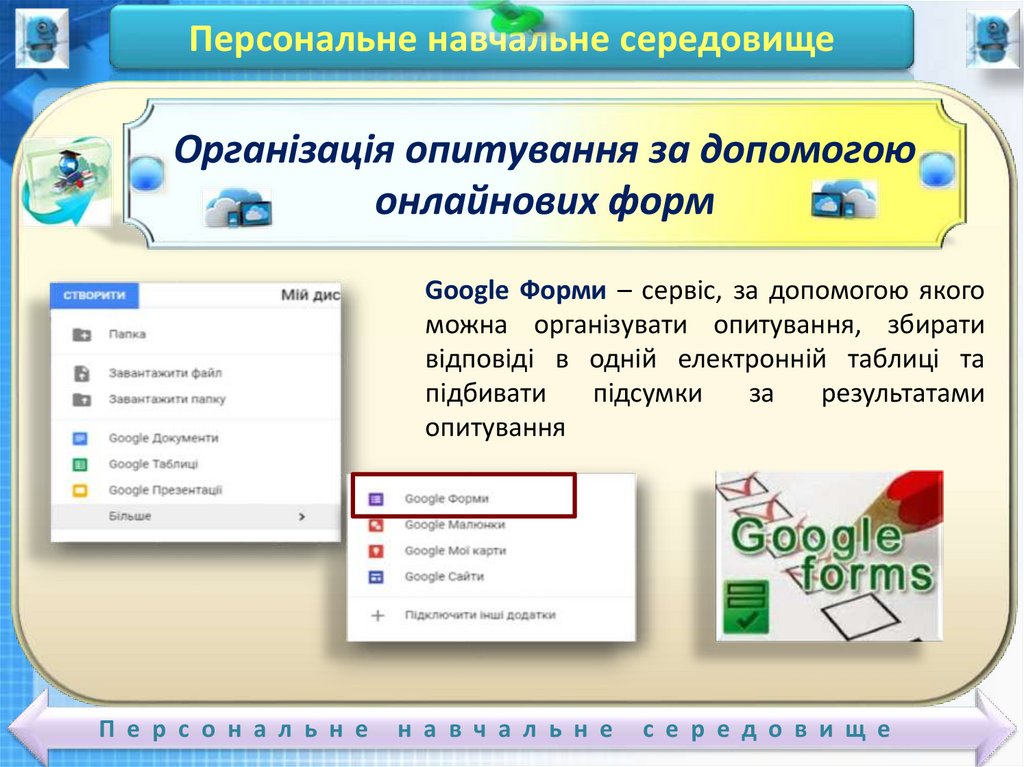The image size is (1024, 767).
Task: Click the cloud devices icon right of title
Action: click(844, 199)
